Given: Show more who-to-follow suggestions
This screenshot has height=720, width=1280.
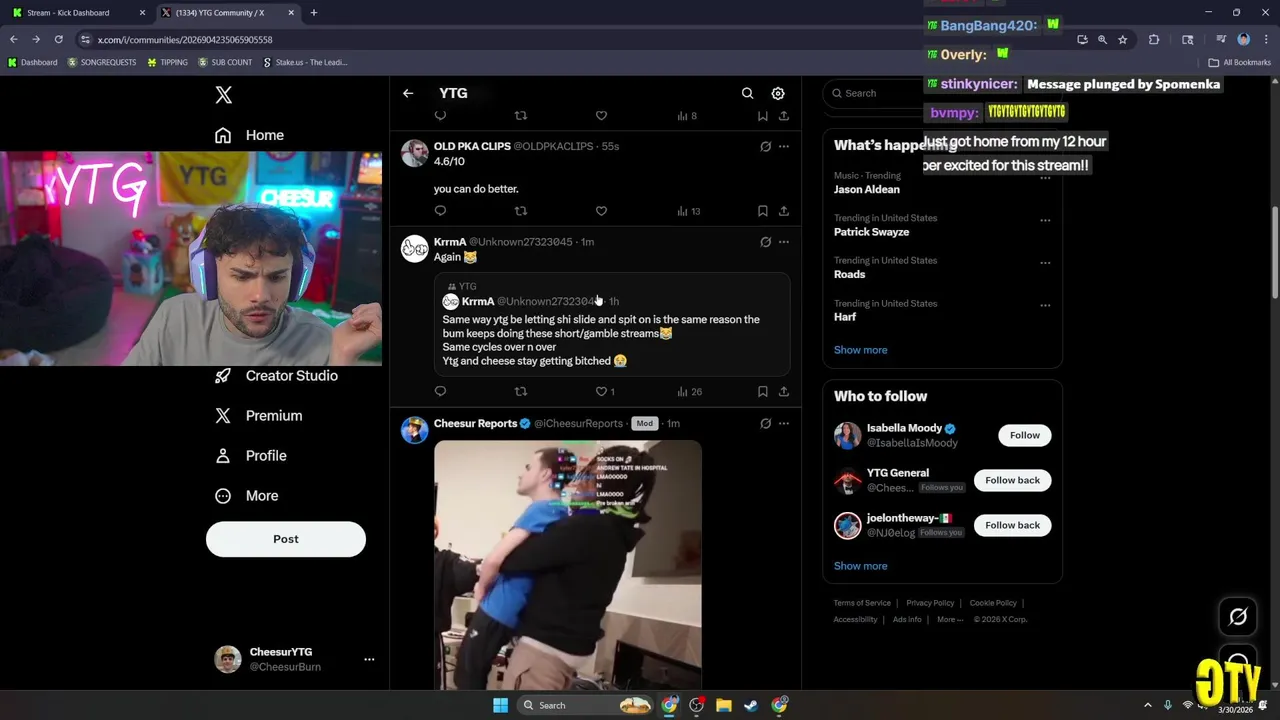Looking at the screenshot, I should pyautogui.click(x=861, y=566).
